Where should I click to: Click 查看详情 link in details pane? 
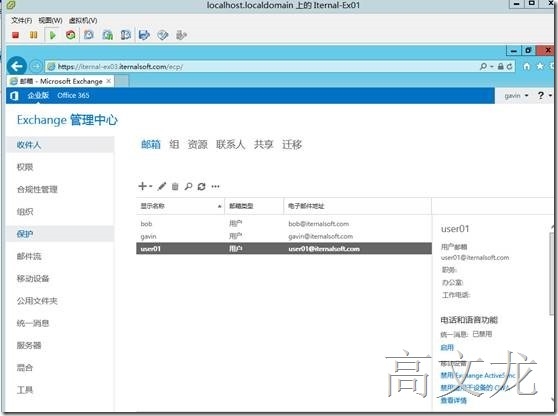(453, 400)
